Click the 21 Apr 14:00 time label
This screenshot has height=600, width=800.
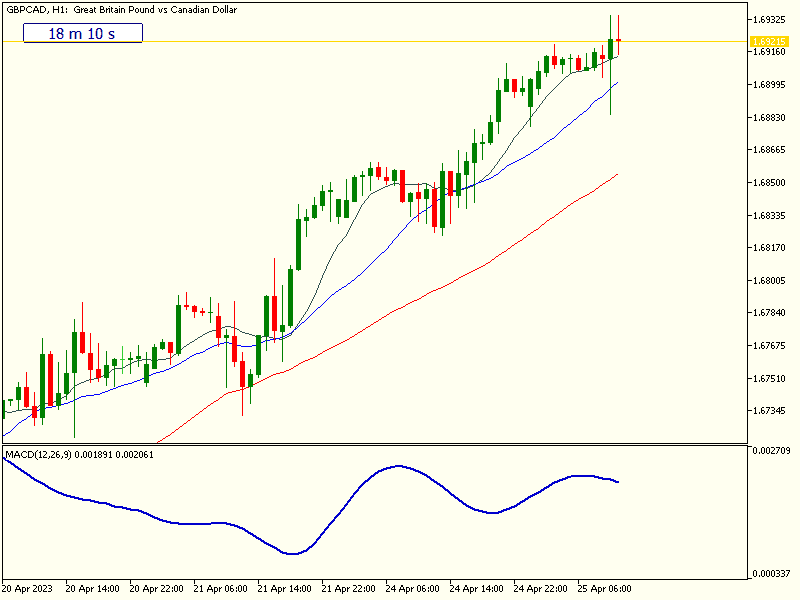(x=286, y=589)
